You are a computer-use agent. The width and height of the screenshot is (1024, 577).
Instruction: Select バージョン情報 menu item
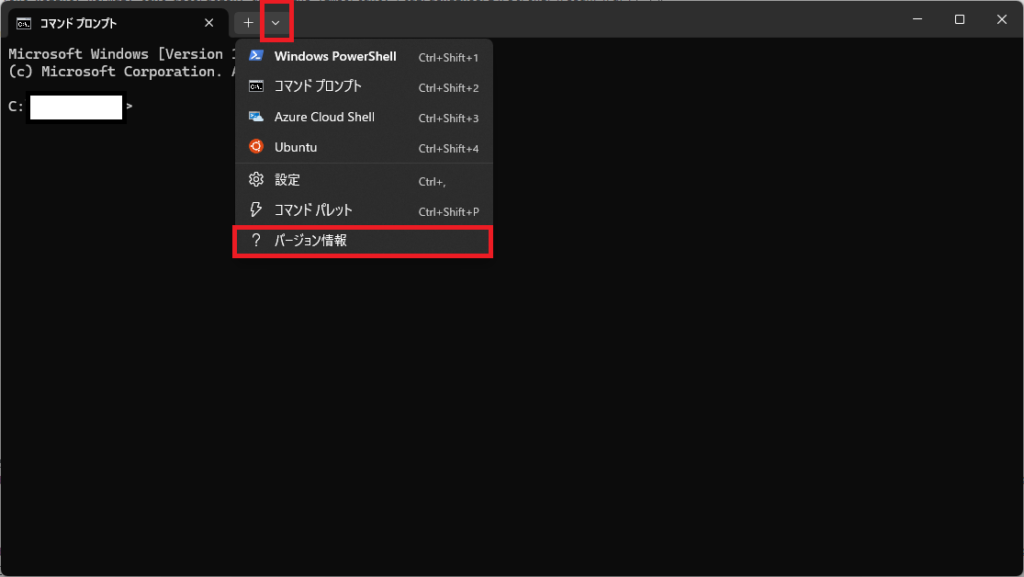363,241
